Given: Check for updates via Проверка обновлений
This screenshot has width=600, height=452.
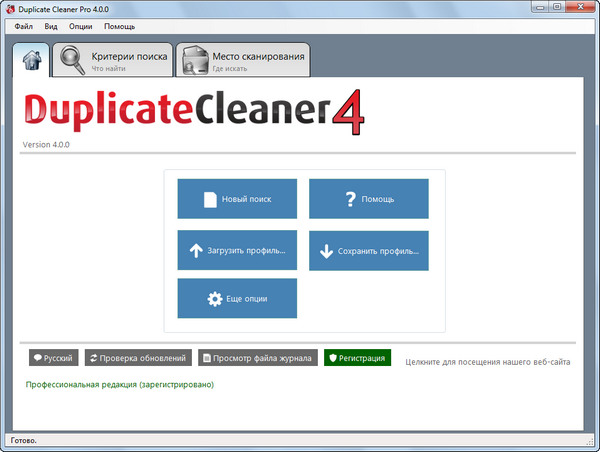Looking at the screenshot, I should [x=137, y=358].
